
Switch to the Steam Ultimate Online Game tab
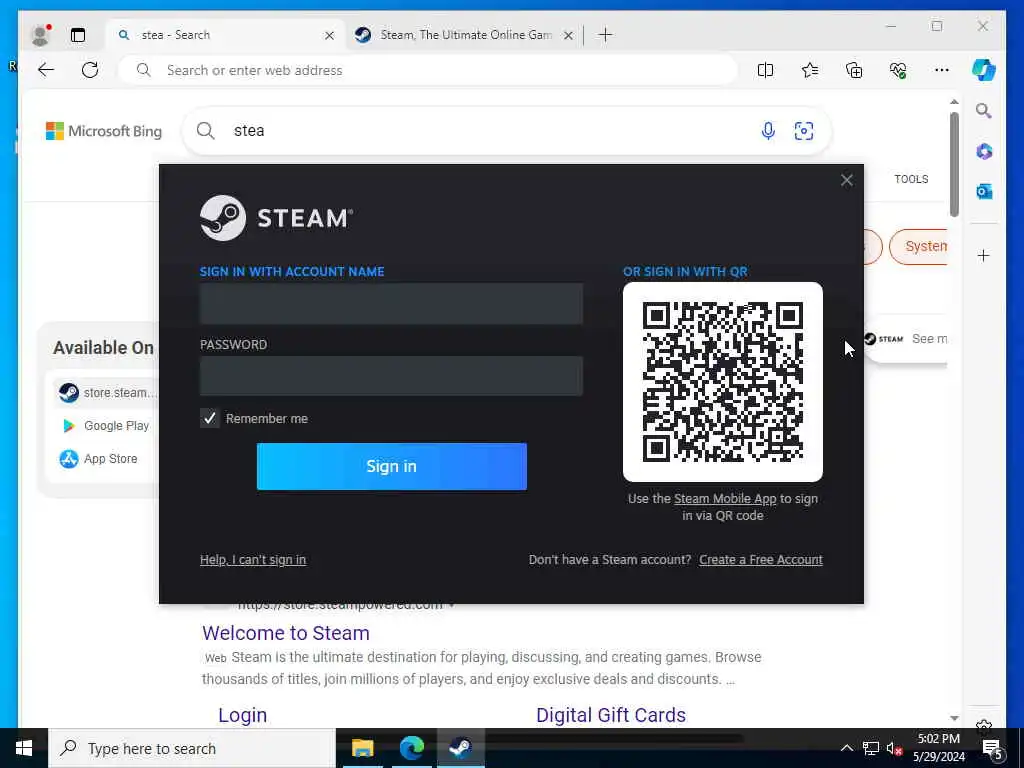(465, 35)
